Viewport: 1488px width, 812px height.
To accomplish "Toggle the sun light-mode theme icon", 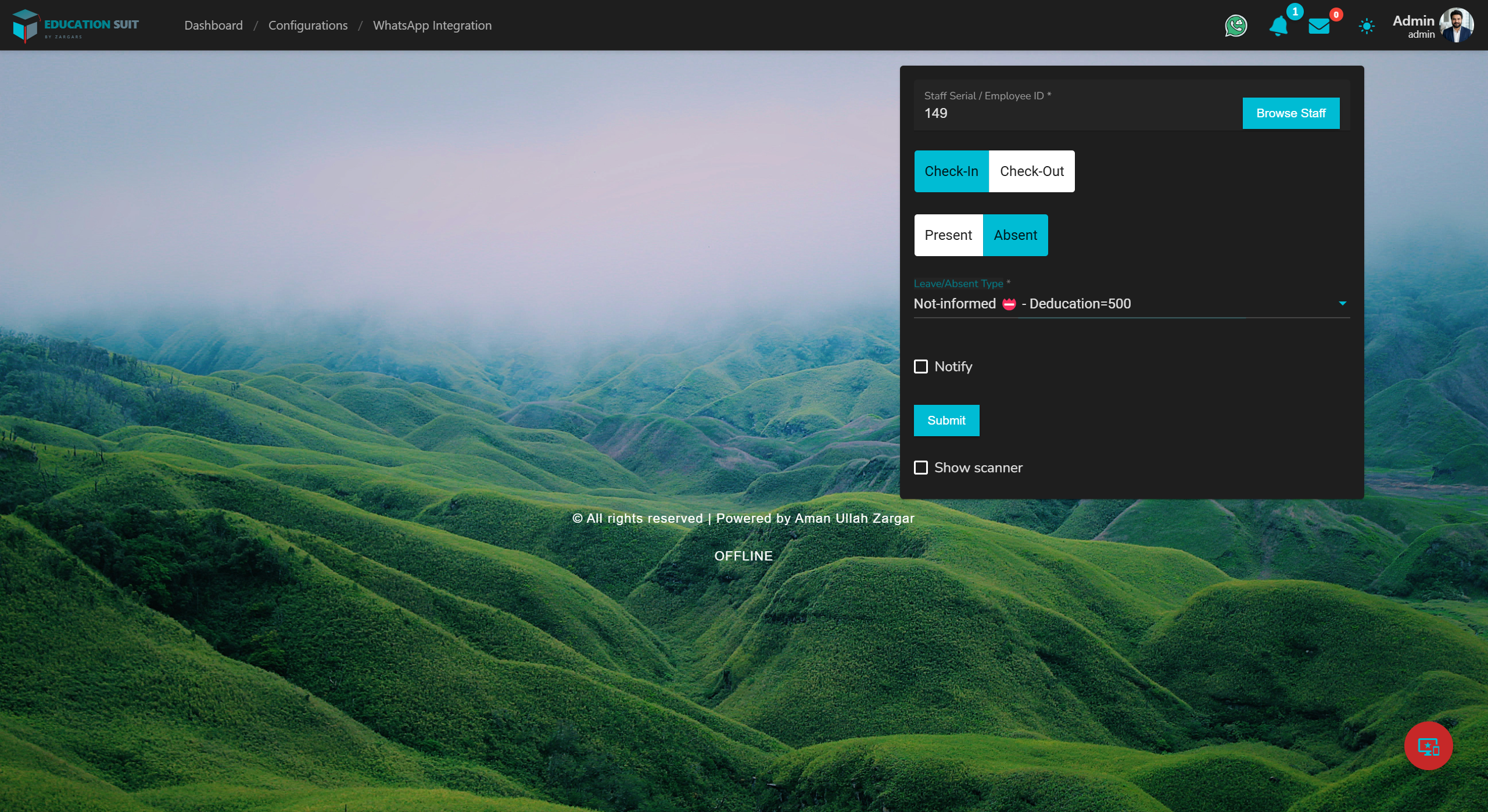I will (1367, 26).
